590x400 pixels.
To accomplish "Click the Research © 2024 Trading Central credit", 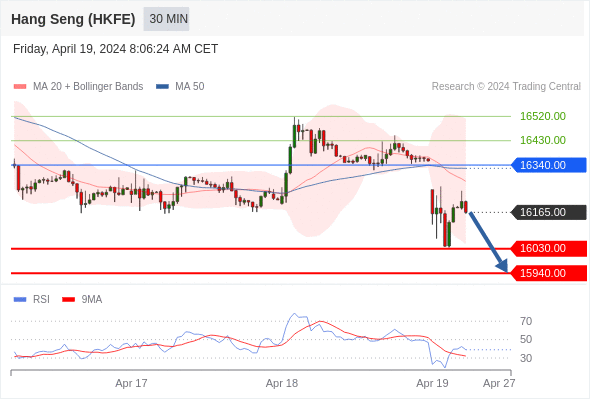I will point(506,87).
